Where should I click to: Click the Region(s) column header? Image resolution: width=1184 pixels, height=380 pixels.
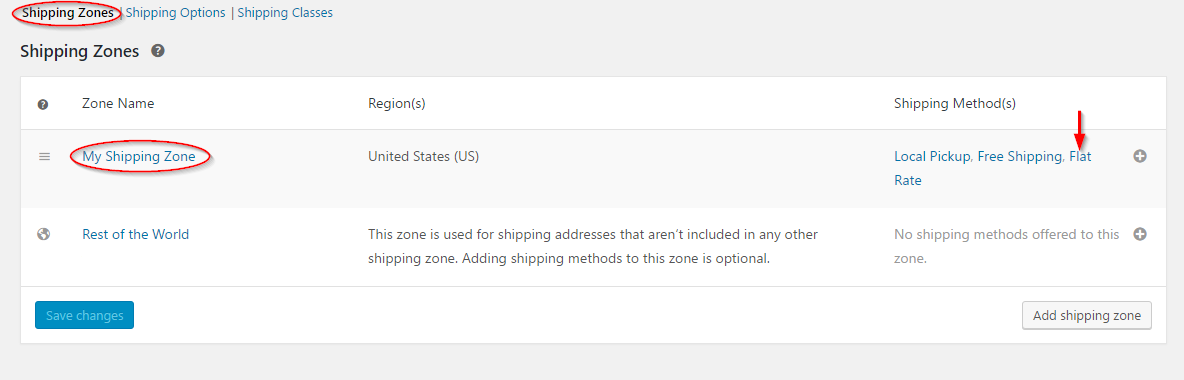(x=396, y=104)
